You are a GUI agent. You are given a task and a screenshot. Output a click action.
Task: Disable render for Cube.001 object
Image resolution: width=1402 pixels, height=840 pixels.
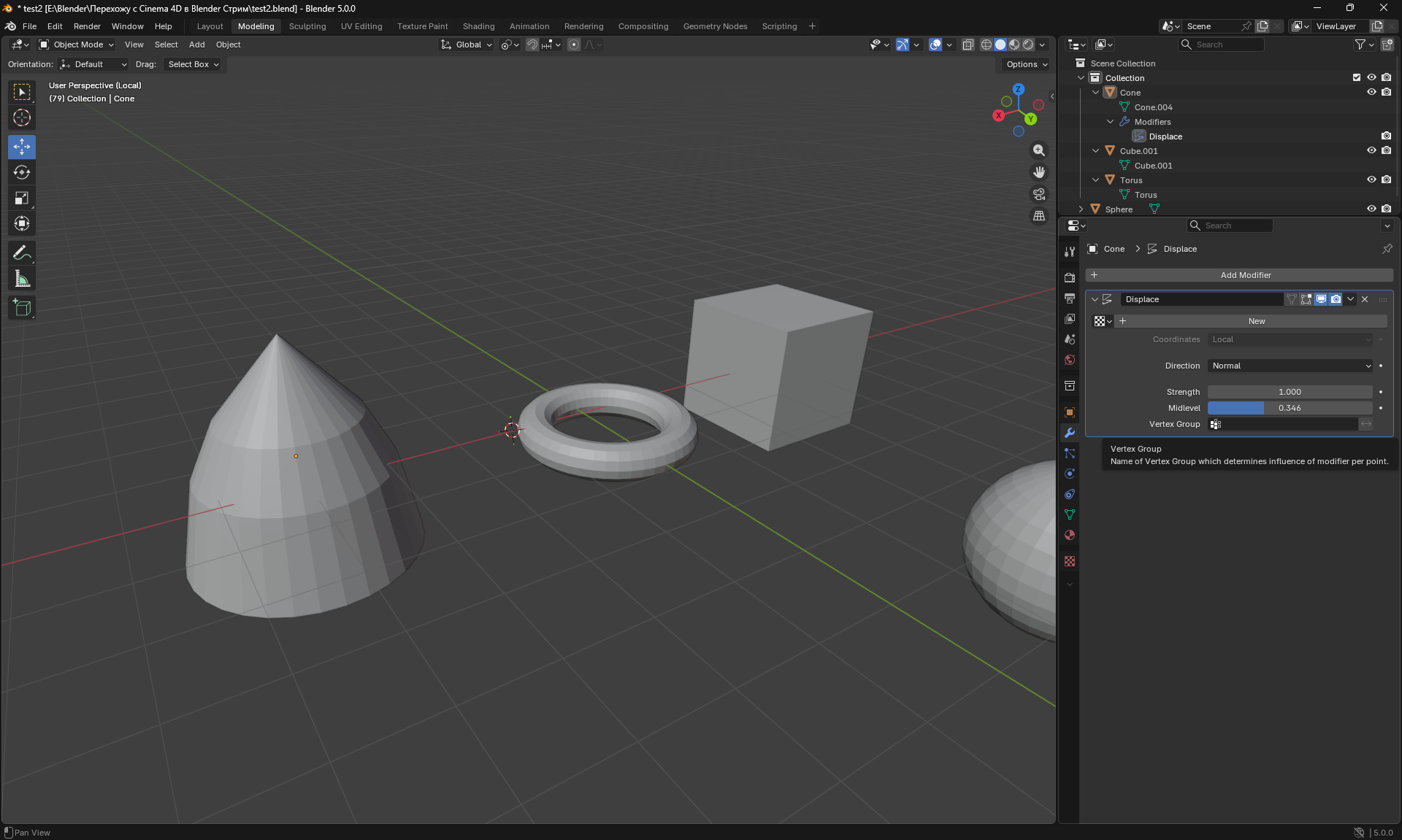point(1387,150)
